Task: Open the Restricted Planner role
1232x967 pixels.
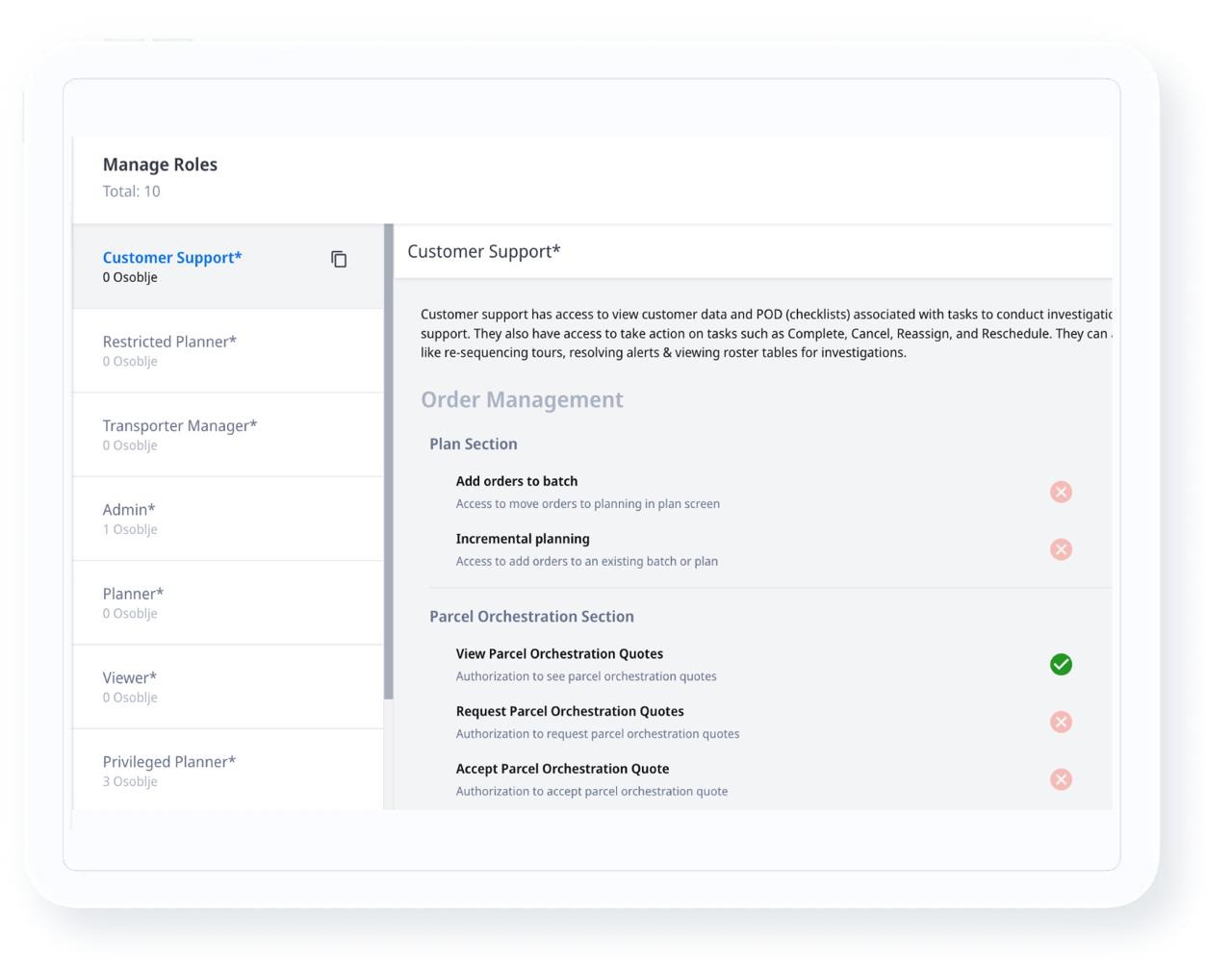Action: 169,342
